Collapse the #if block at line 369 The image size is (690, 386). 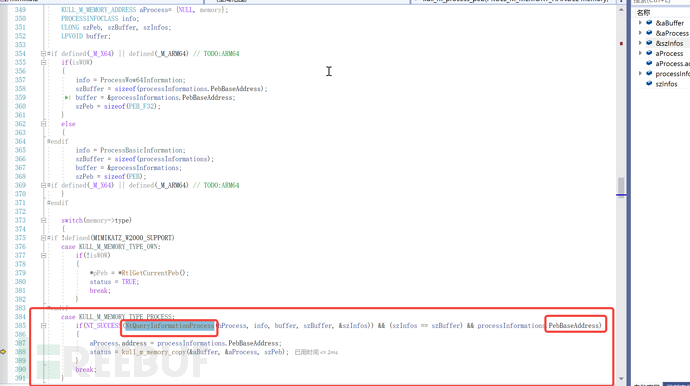[43, 185]
